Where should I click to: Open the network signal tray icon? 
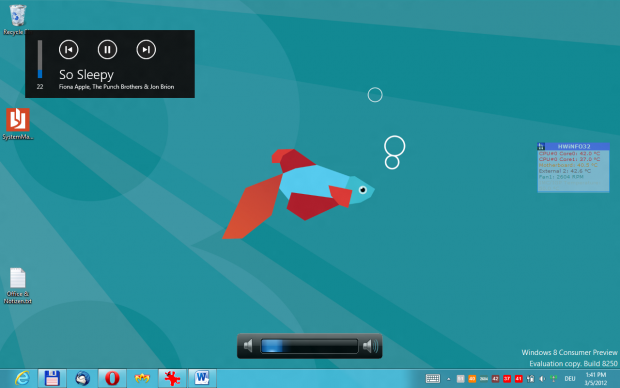click(554, 379)
